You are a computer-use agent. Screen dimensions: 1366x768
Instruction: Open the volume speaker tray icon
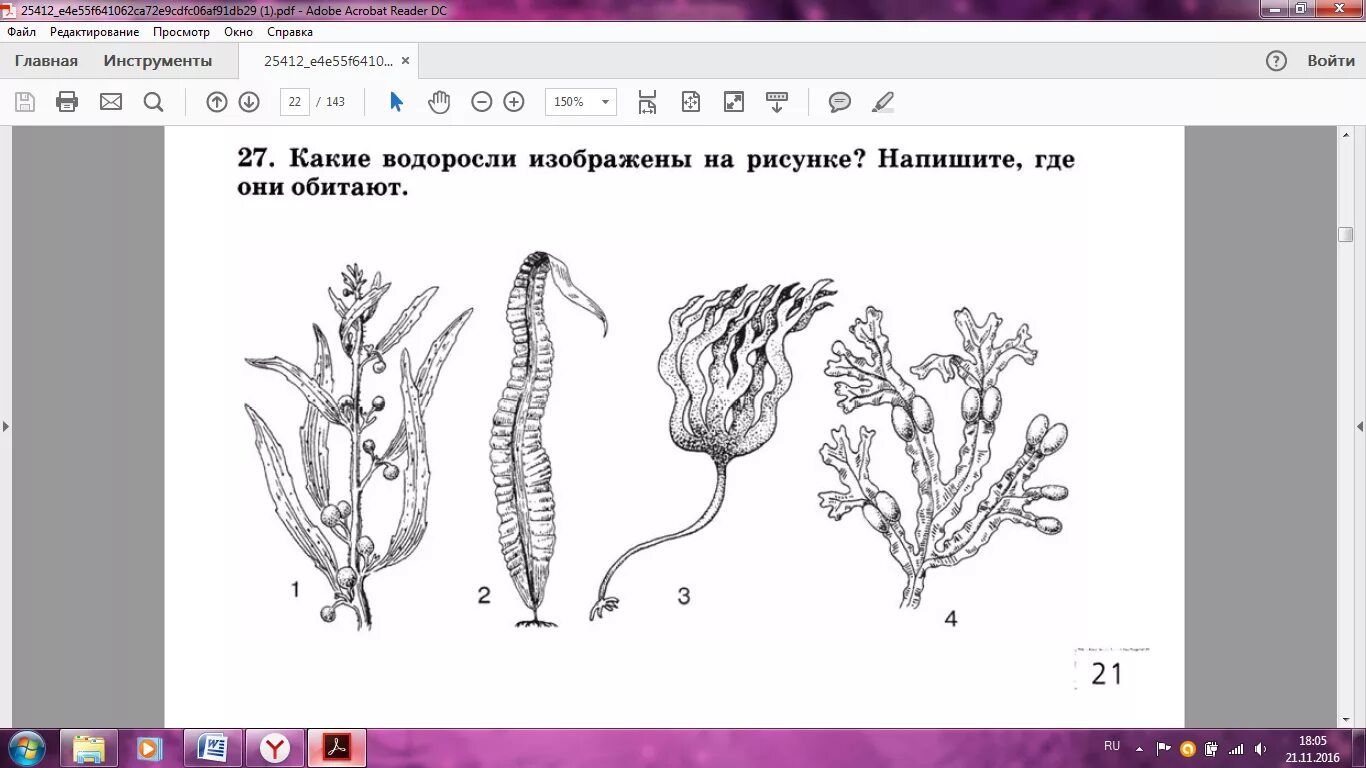1260,748
